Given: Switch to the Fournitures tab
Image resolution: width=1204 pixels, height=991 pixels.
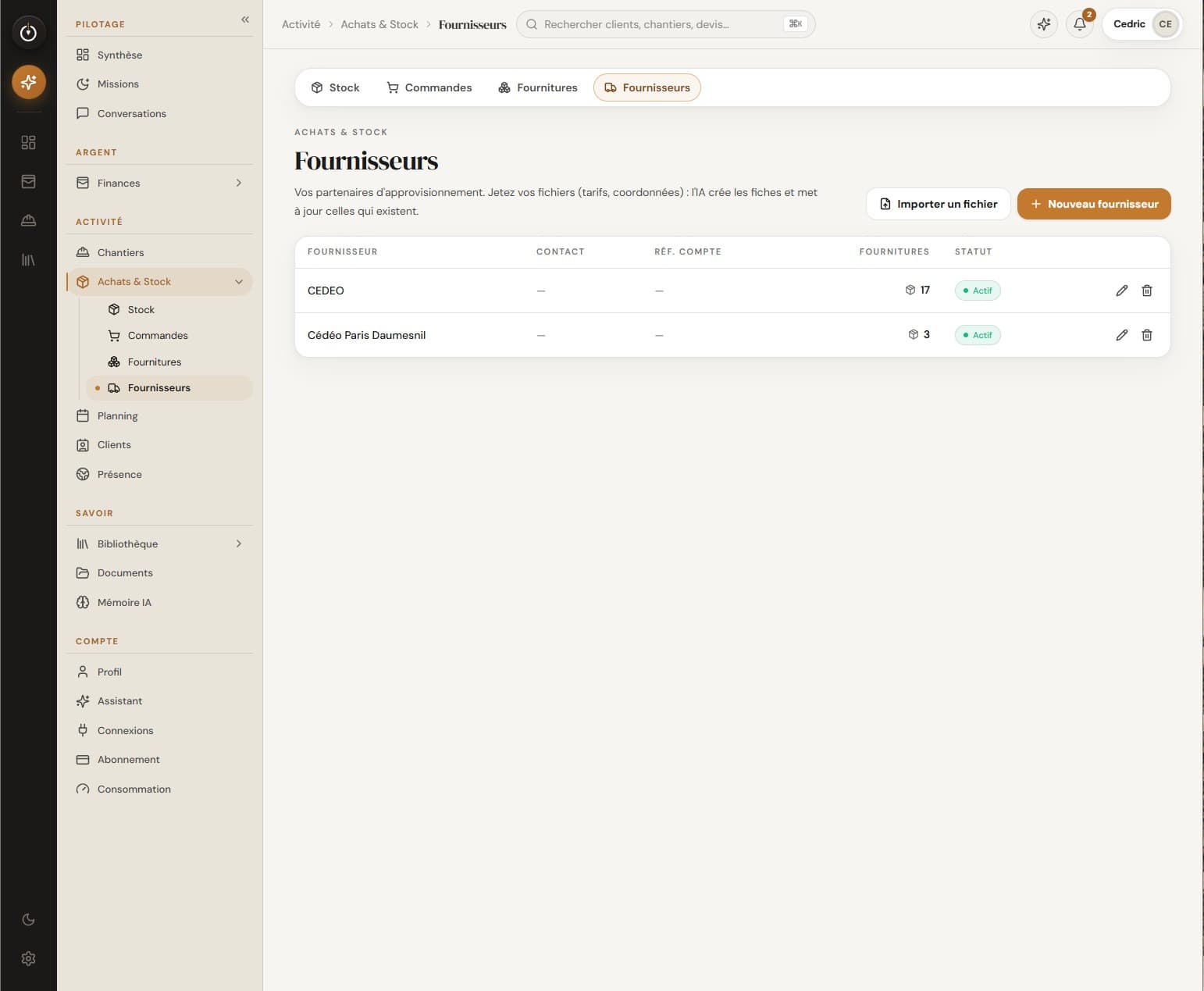Looking at the screenshot, I should (x=538, y=87).
